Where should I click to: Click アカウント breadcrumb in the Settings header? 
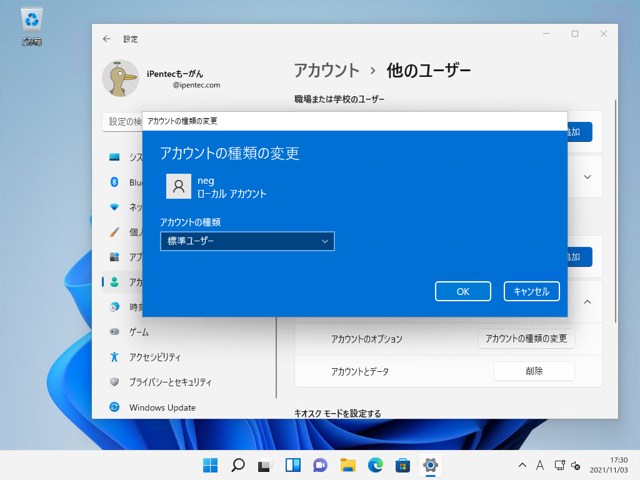pos(327,70)
